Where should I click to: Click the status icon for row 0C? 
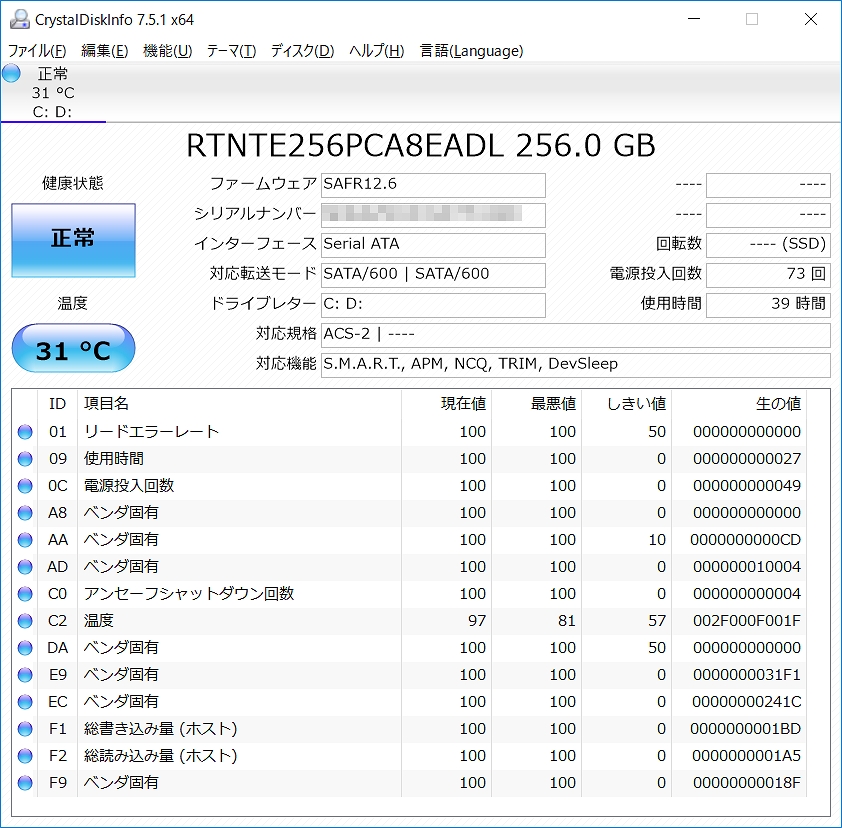[25, 485]
